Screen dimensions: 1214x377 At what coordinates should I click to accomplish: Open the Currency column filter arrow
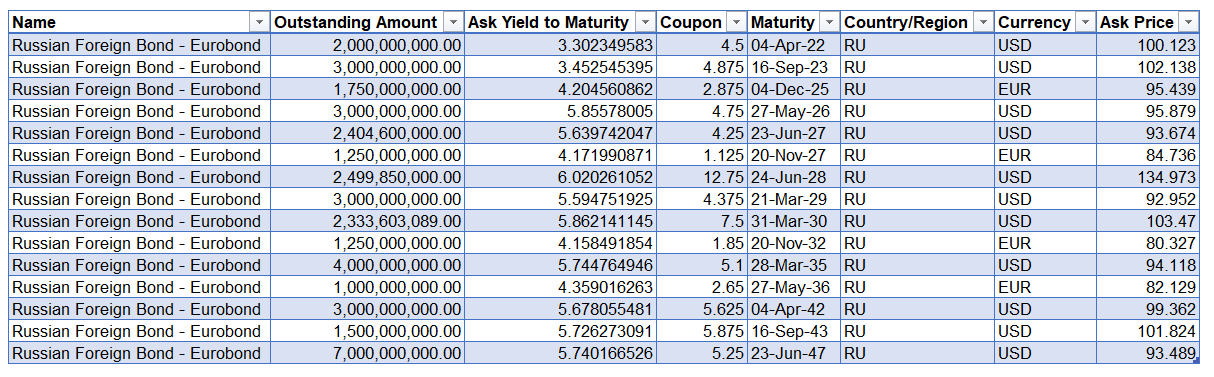(1086, 22)
